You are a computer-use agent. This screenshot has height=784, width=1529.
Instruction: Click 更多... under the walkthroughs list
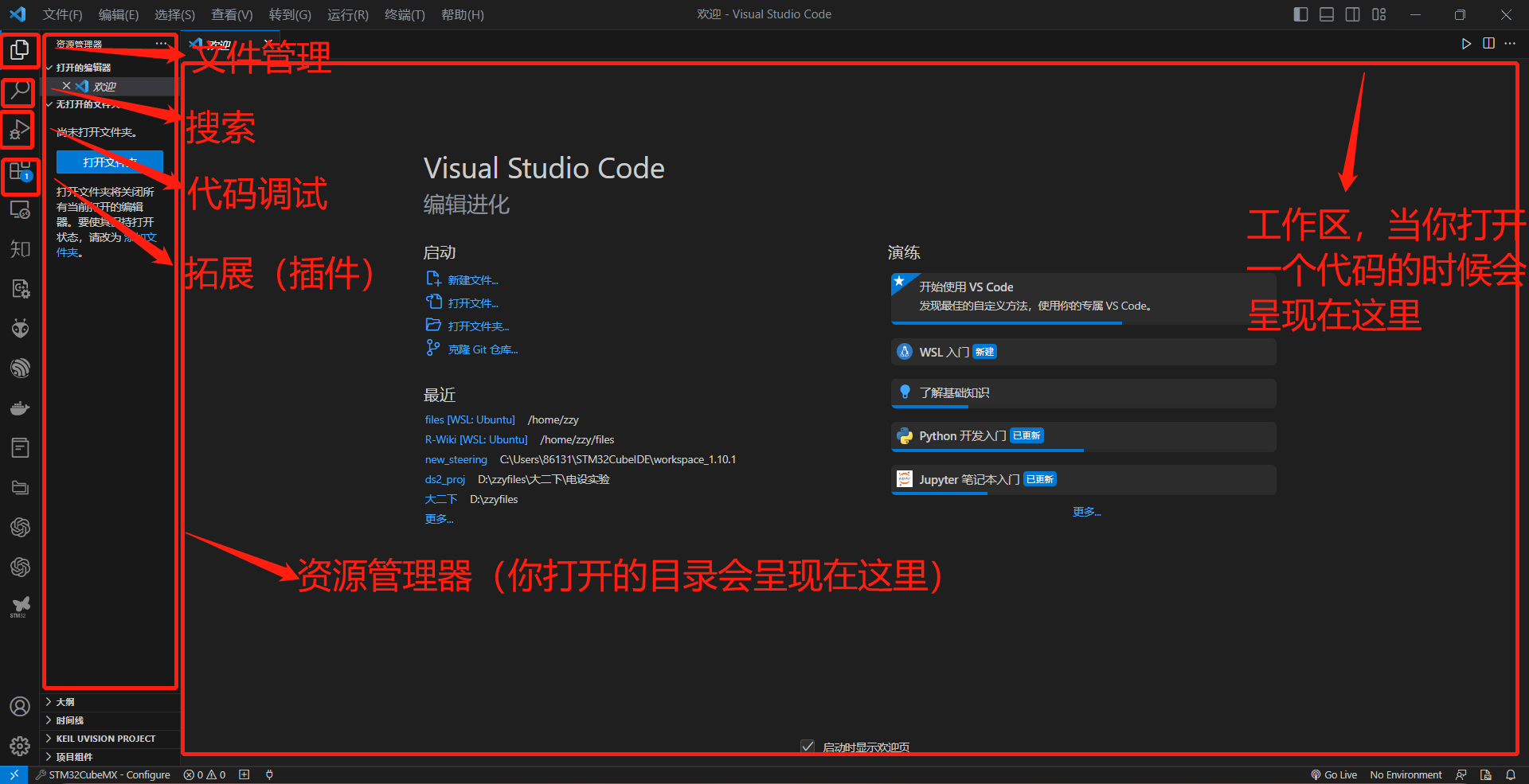pos(1086,512)
